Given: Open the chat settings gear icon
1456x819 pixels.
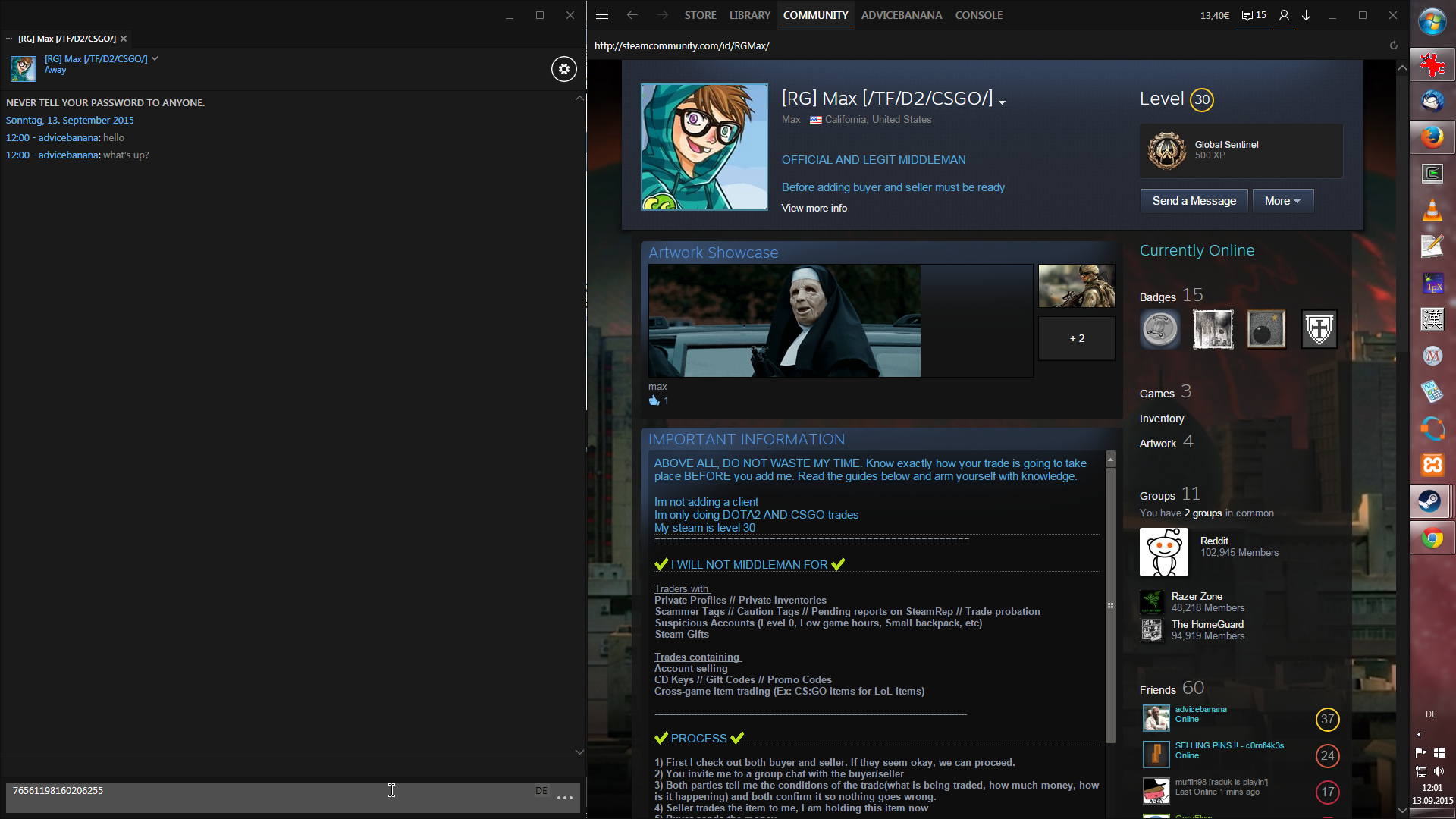Looking at the screenshot, I should [x=563, y=69].
